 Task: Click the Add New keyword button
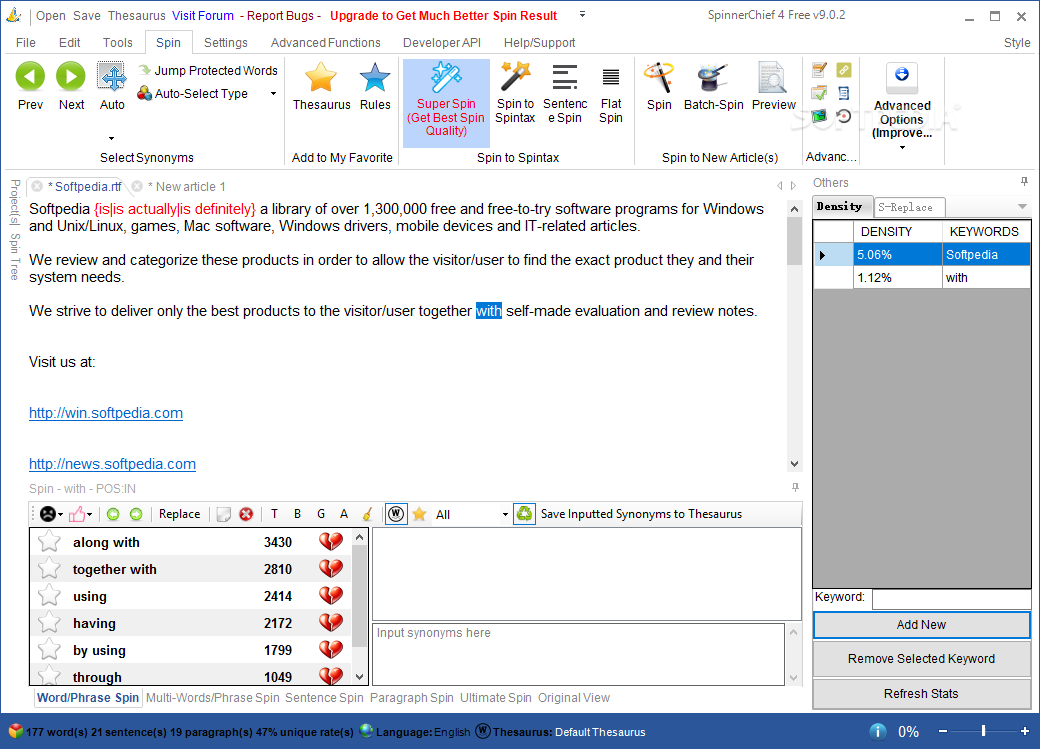coord(921,625)
